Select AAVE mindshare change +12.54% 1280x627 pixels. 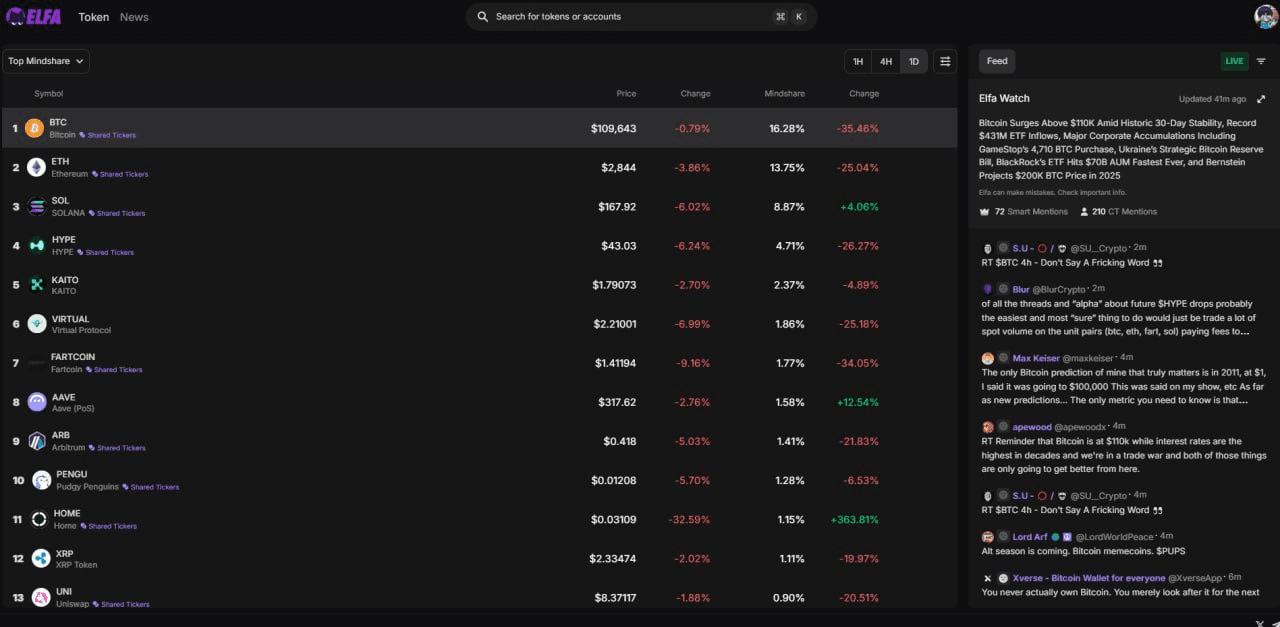pyautogui.click(x=857, y=402)
